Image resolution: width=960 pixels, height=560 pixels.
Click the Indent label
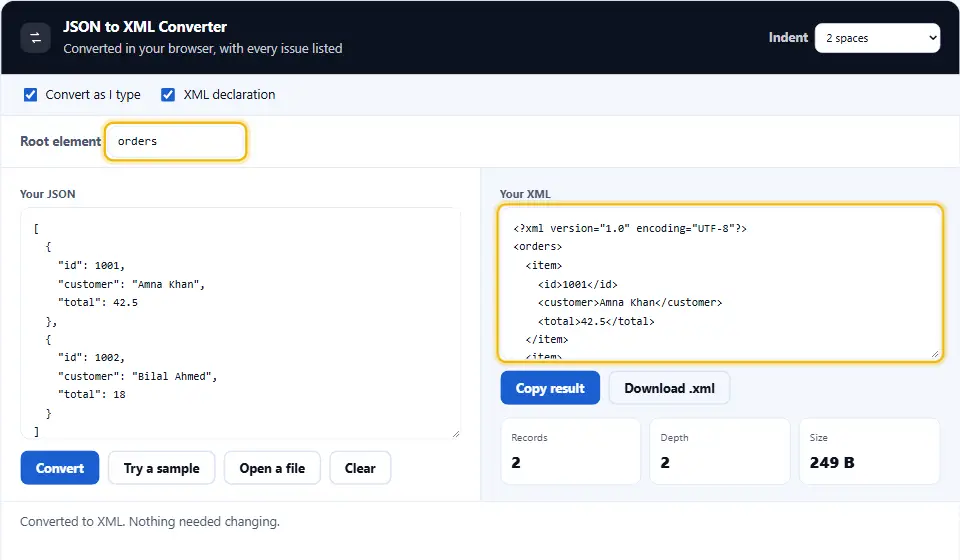[x=788, y=37]
